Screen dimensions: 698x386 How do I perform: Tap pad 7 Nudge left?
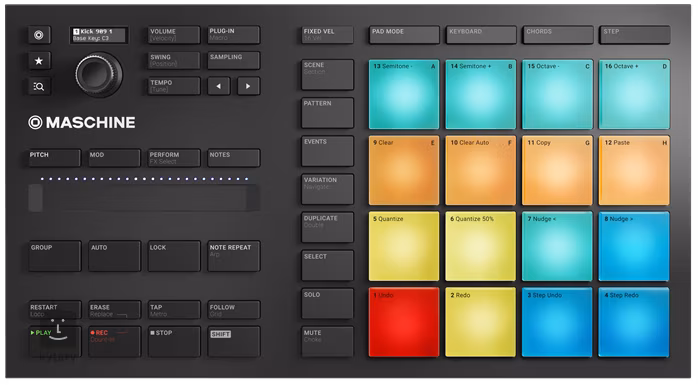(557, 246)
